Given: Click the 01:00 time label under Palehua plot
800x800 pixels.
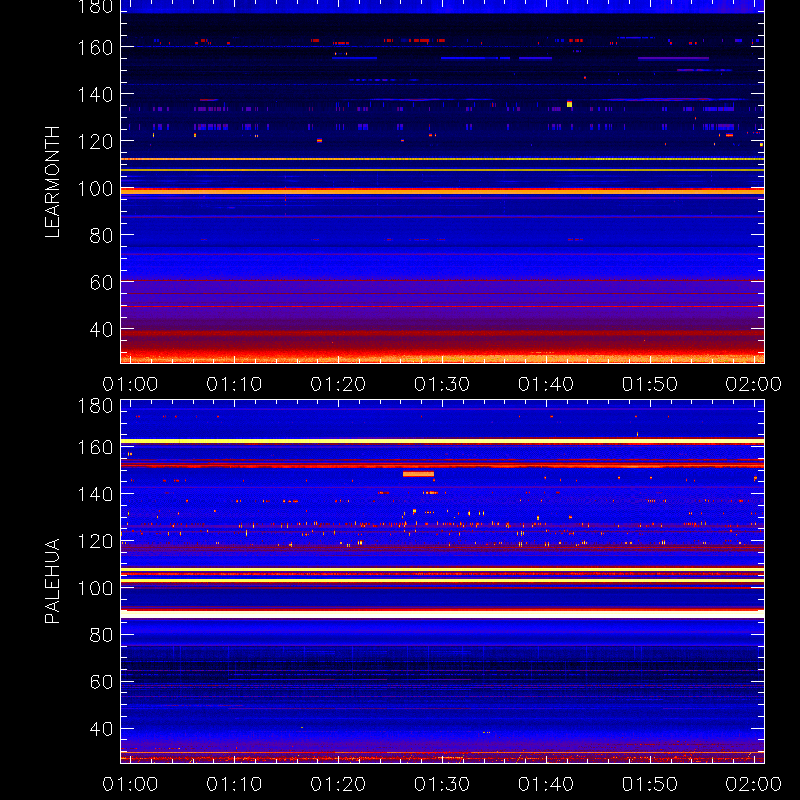Looking at the screenshot, I should point(130,784).
